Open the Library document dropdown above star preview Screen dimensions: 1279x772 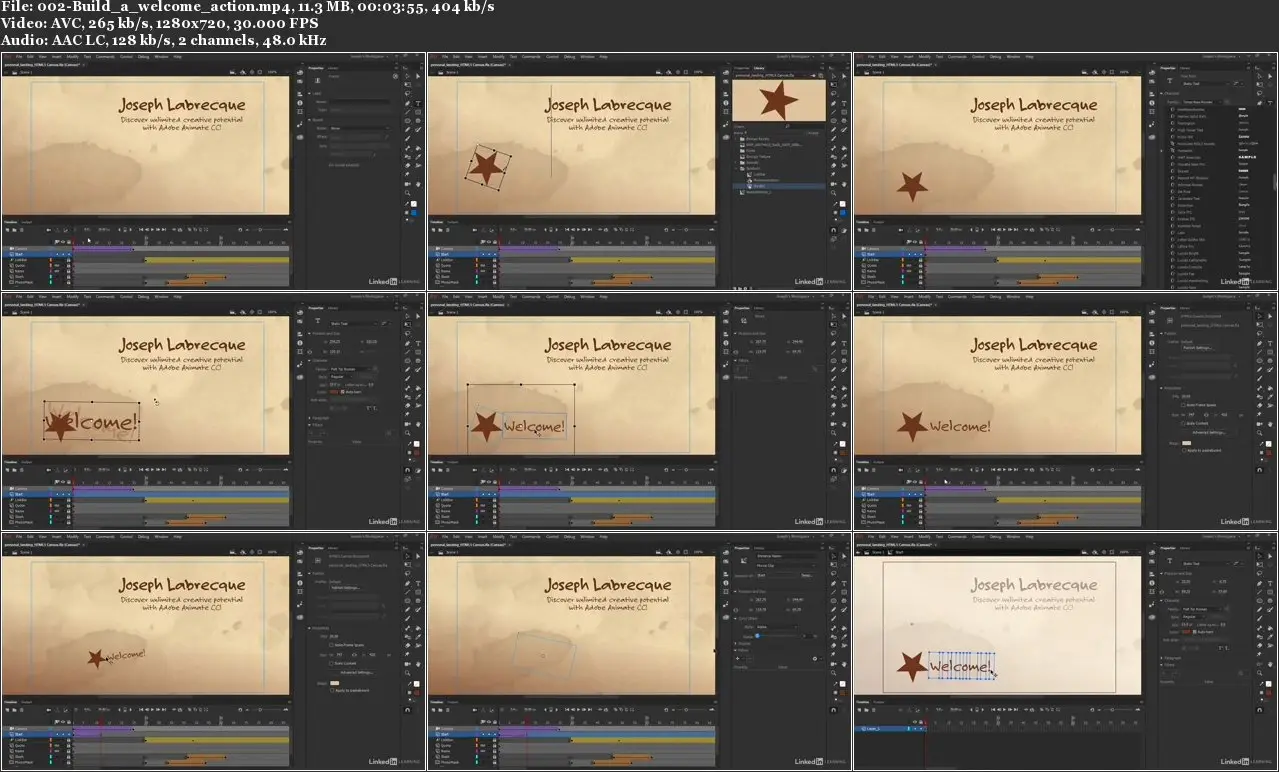(772, 75)
